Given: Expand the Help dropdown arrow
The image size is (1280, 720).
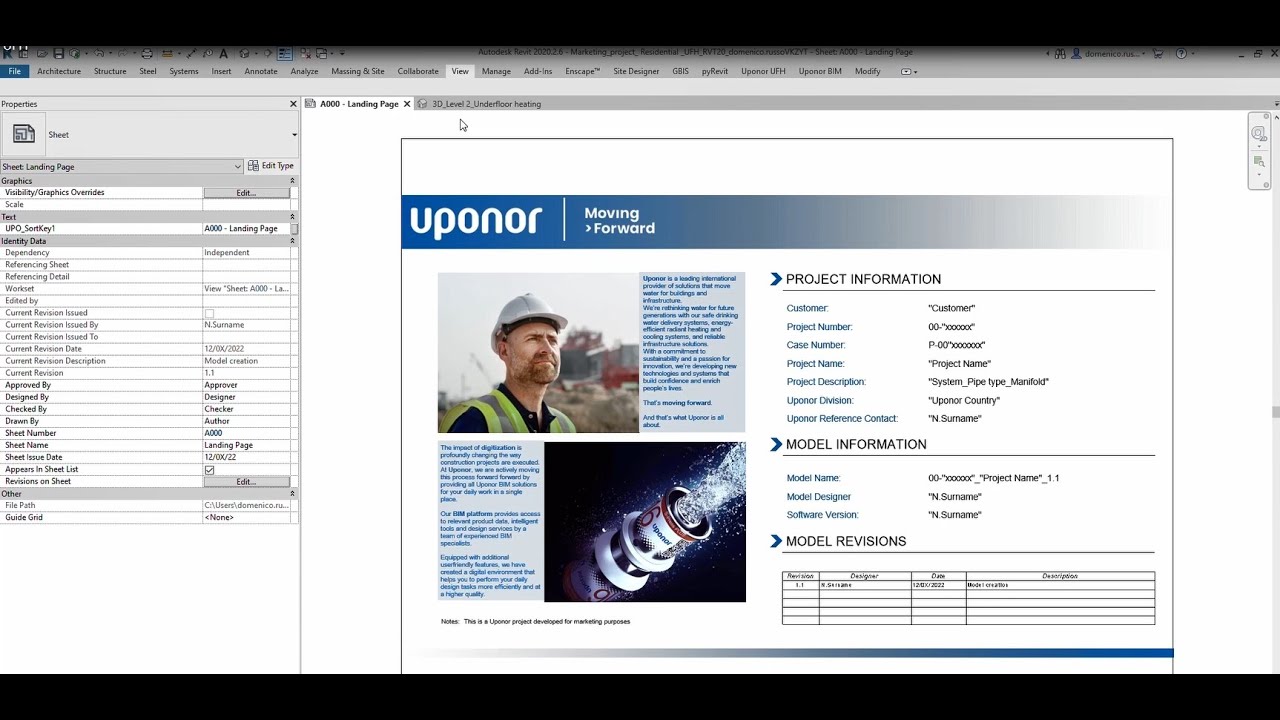Looking at the screenshot, I should 1193,53.
